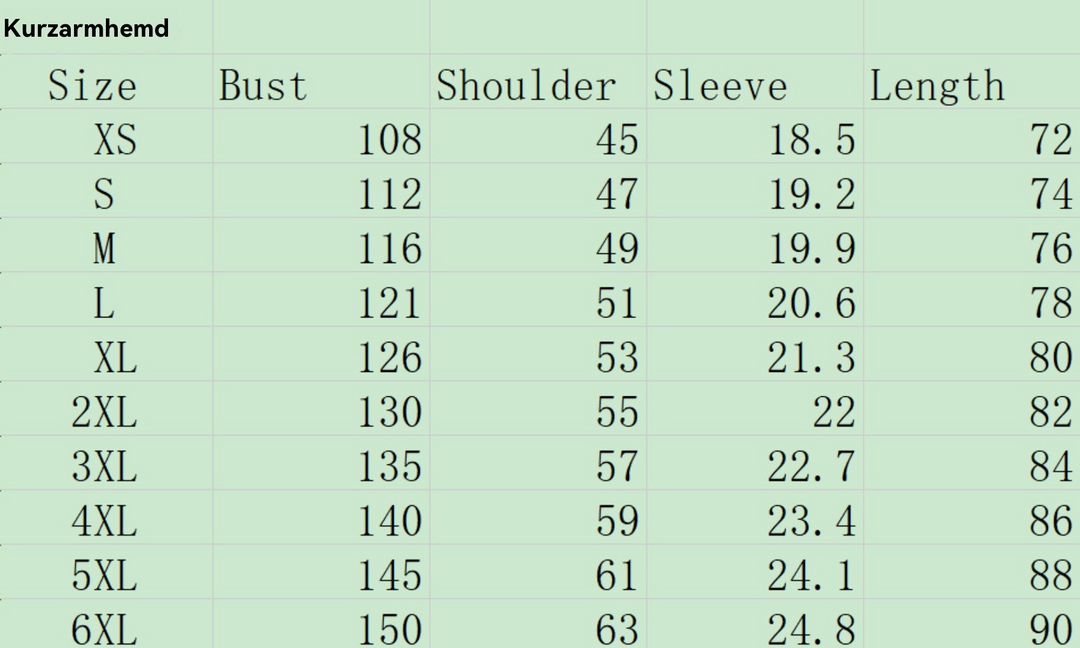Viewport: 1080px width, 648px height.
Task: Select length value 86 in 4XL row
Action: pos(972,517)
